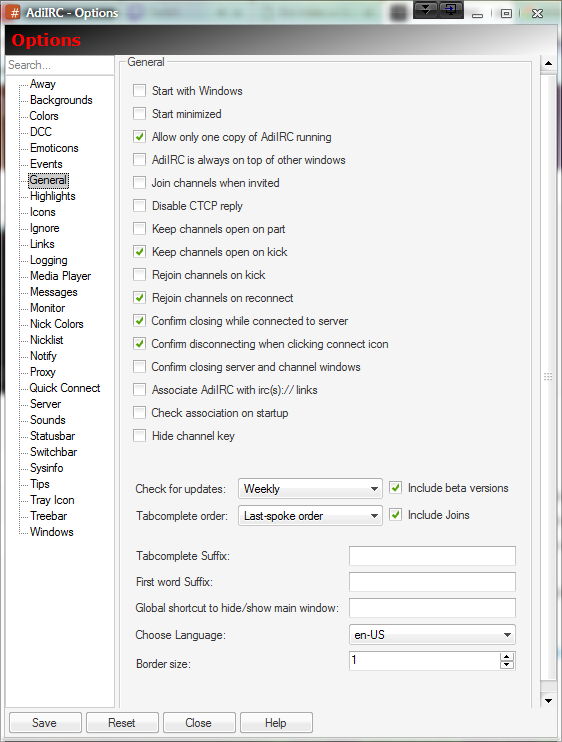Select Colors category
This screenshot has height=742, width=562.
44,116
